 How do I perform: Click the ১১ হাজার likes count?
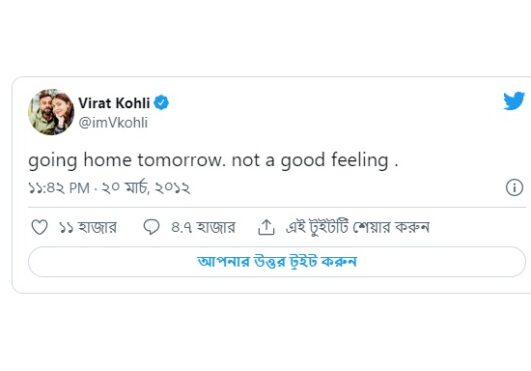click(88, 227)
